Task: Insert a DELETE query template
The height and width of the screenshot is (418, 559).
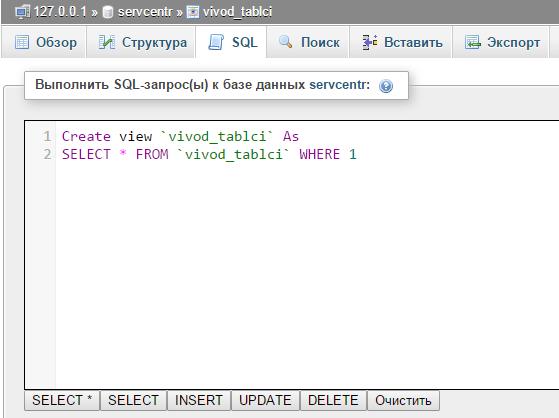Action: [x=333, y=401]
